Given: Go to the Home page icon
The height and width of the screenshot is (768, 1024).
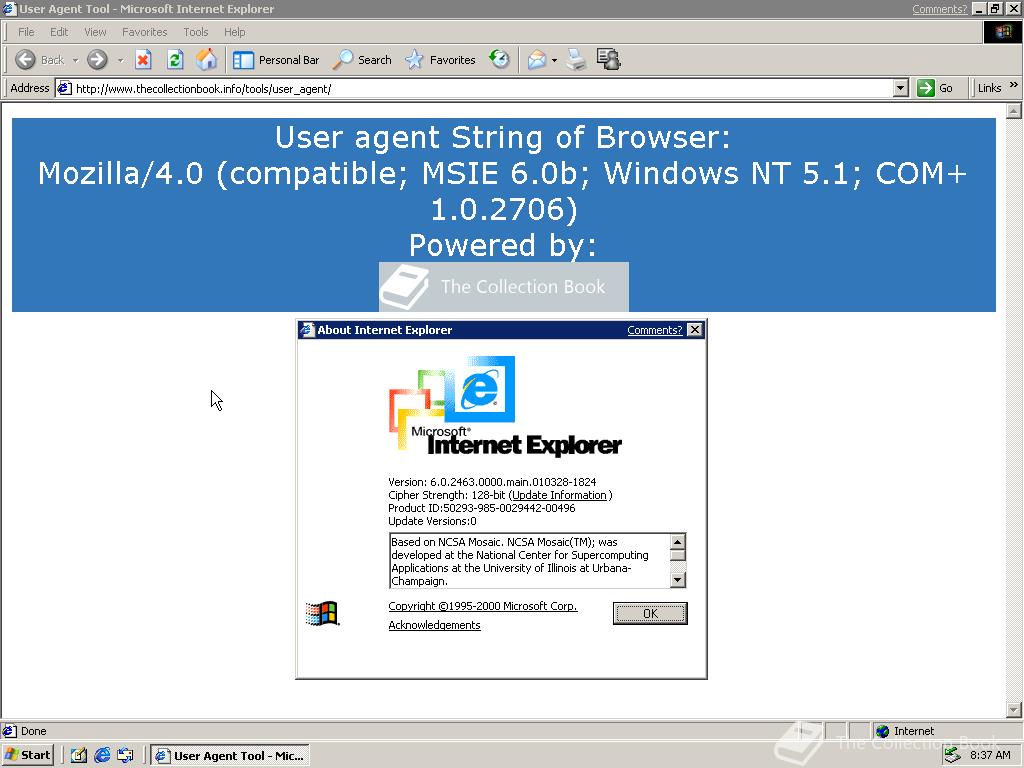Looking at the screenshot, I should (x=206, y=60).
